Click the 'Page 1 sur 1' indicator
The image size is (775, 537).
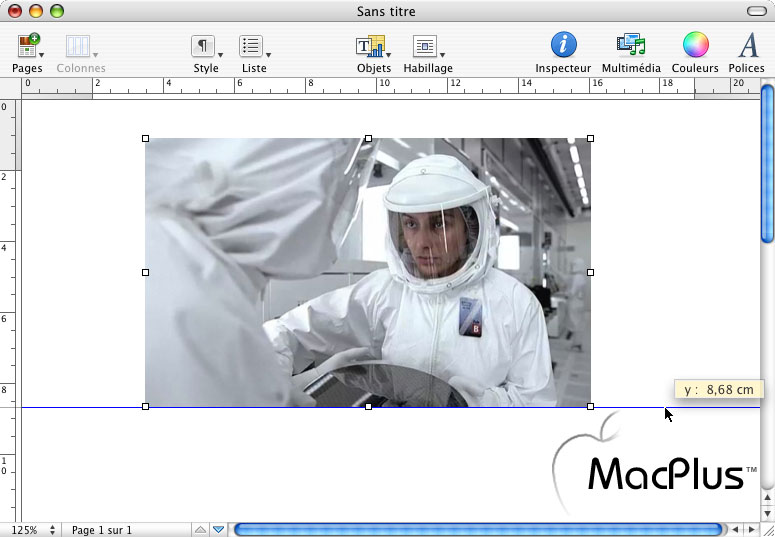(x=102, y=530)
